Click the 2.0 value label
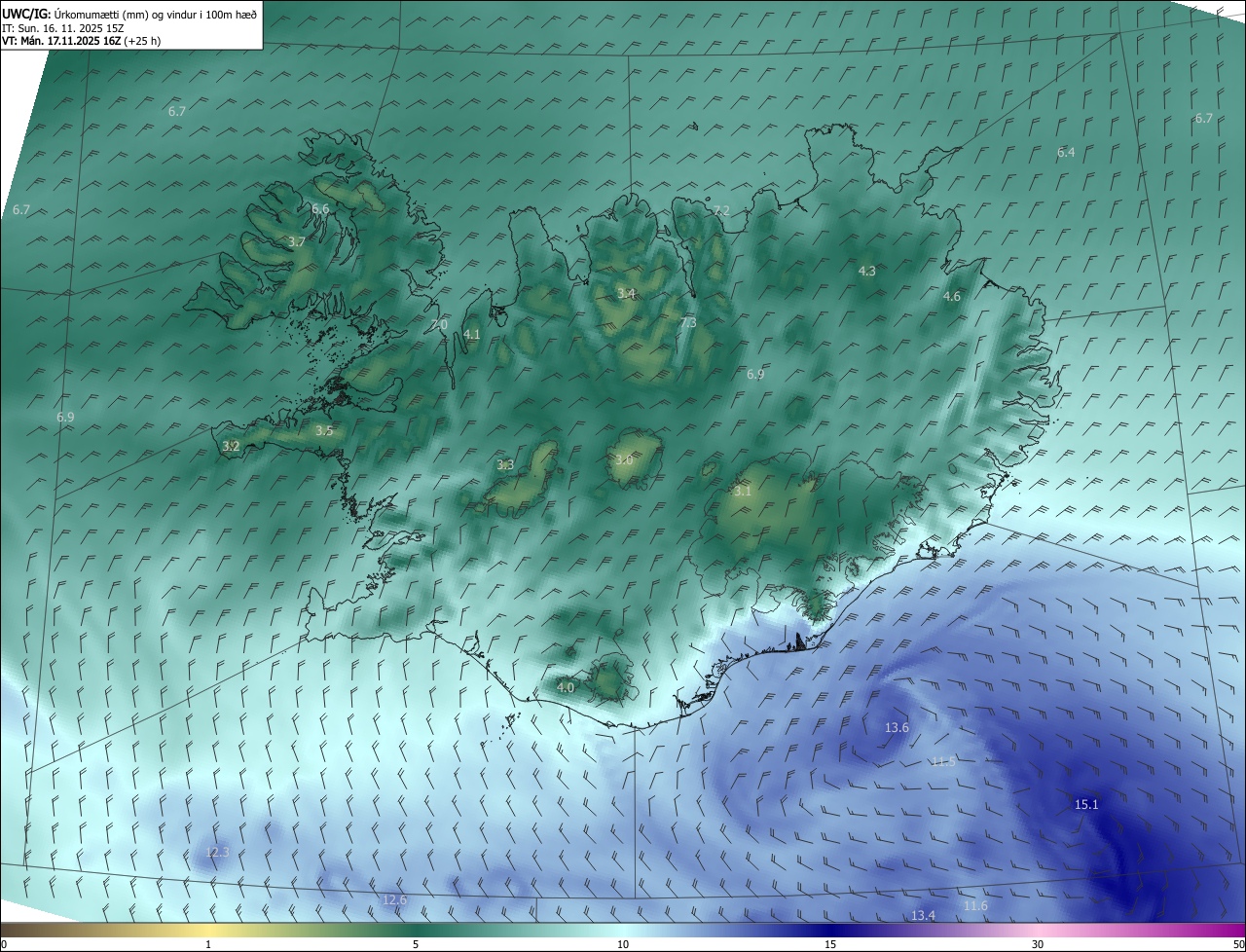This screenshot has width=1246, height=952. (x=439, y=324)
